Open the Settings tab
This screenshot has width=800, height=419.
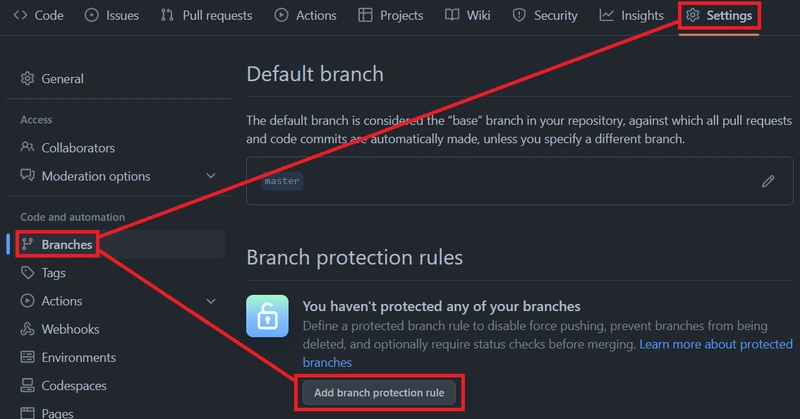tap(720, 16)
